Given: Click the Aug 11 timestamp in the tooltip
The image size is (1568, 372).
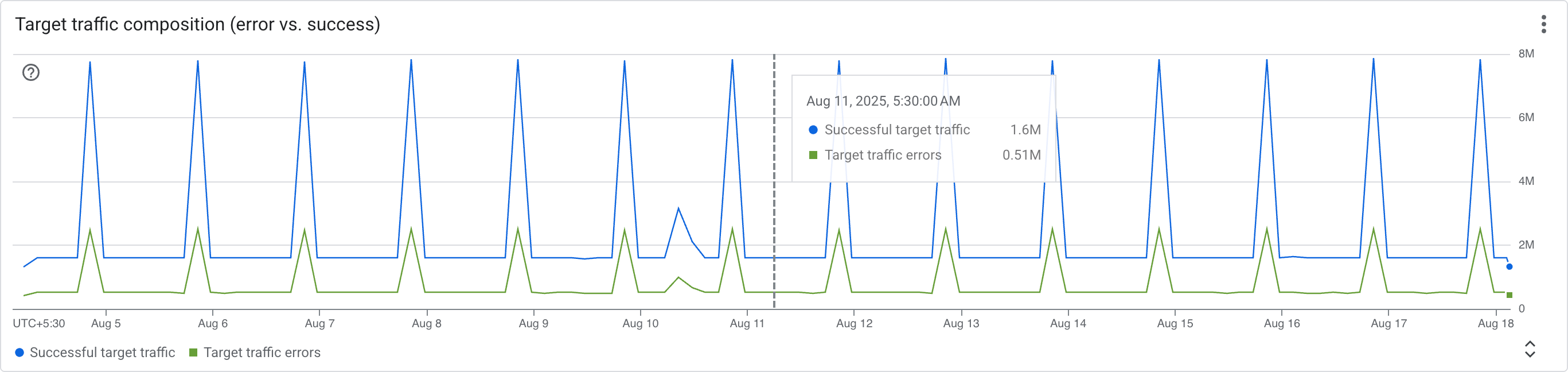Looking at the screenshot, I should (x=883, y=101).
